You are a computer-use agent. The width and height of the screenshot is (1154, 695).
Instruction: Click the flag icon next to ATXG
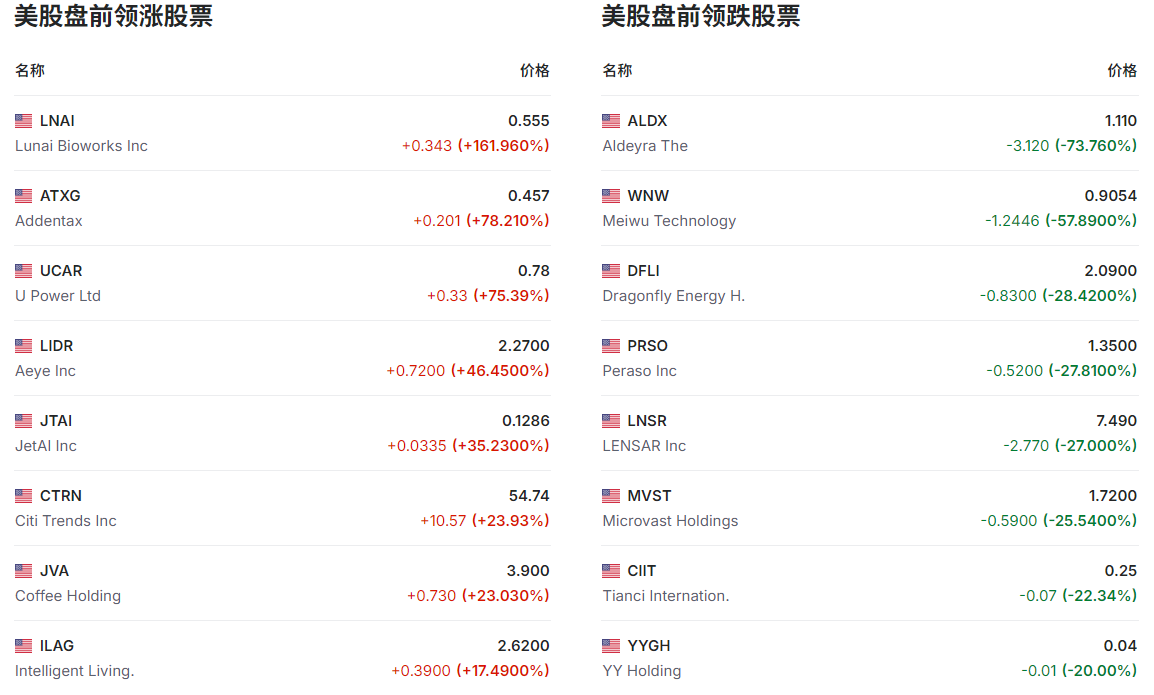click(x=24, y=196)
